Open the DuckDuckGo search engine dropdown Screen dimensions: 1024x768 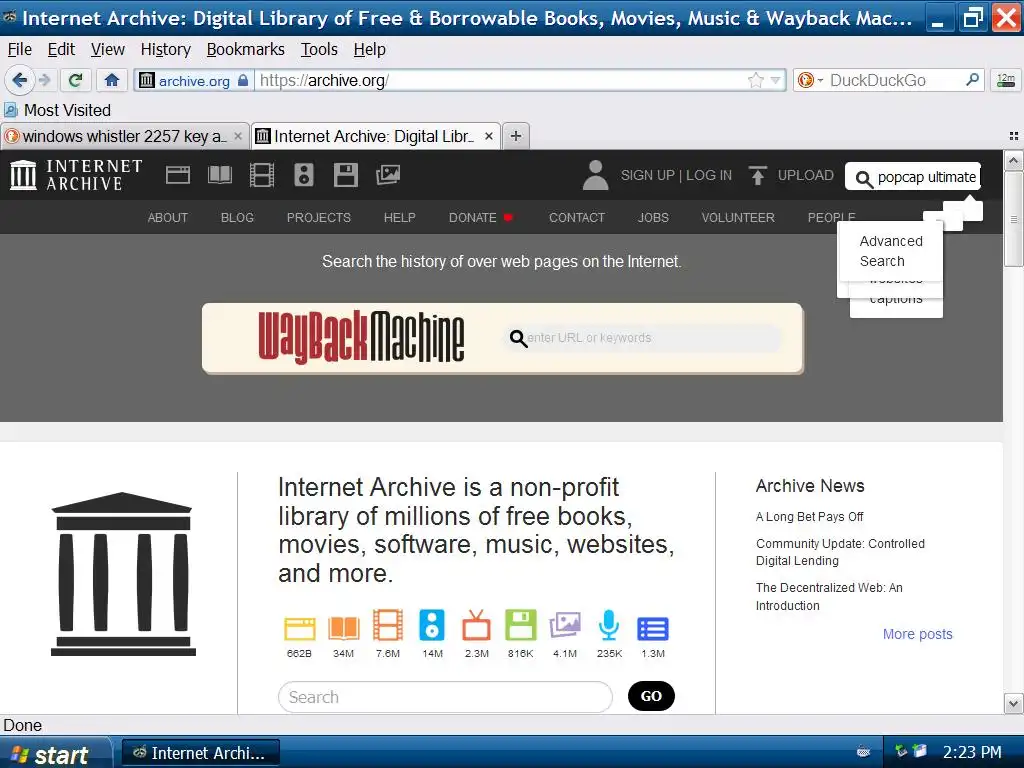(x=810, y=80)
